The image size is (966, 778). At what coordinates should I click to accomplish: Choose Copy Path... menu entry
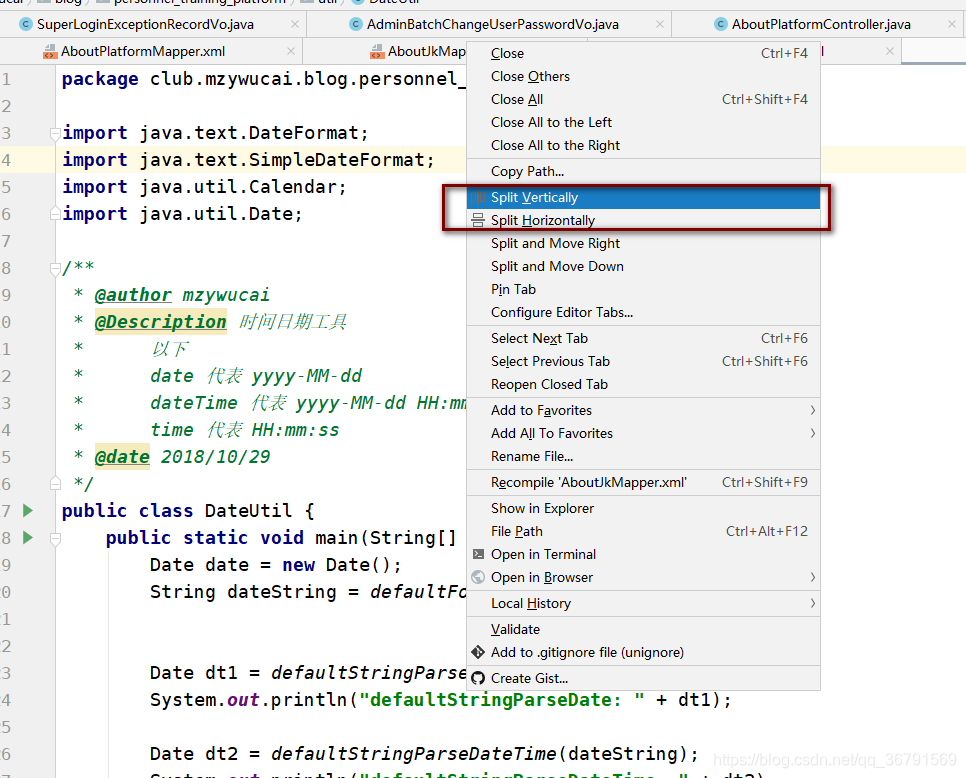click(643, 171)
